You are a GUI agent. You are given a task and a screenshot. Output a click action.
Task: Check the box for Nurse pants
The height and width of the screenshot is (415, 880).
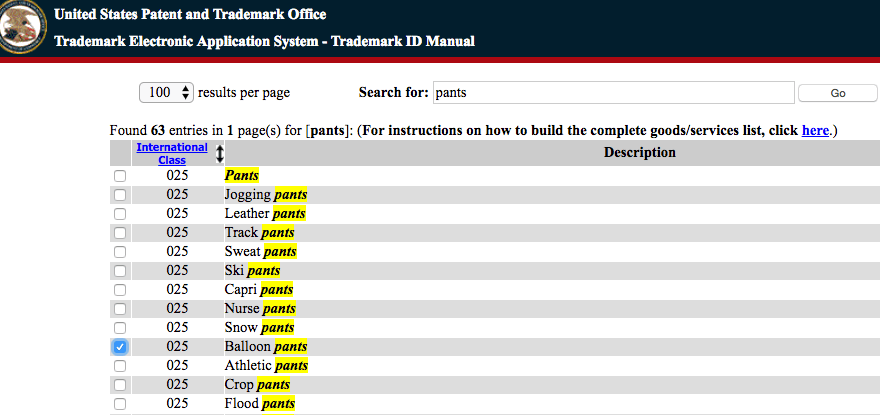tap(120, 309)
